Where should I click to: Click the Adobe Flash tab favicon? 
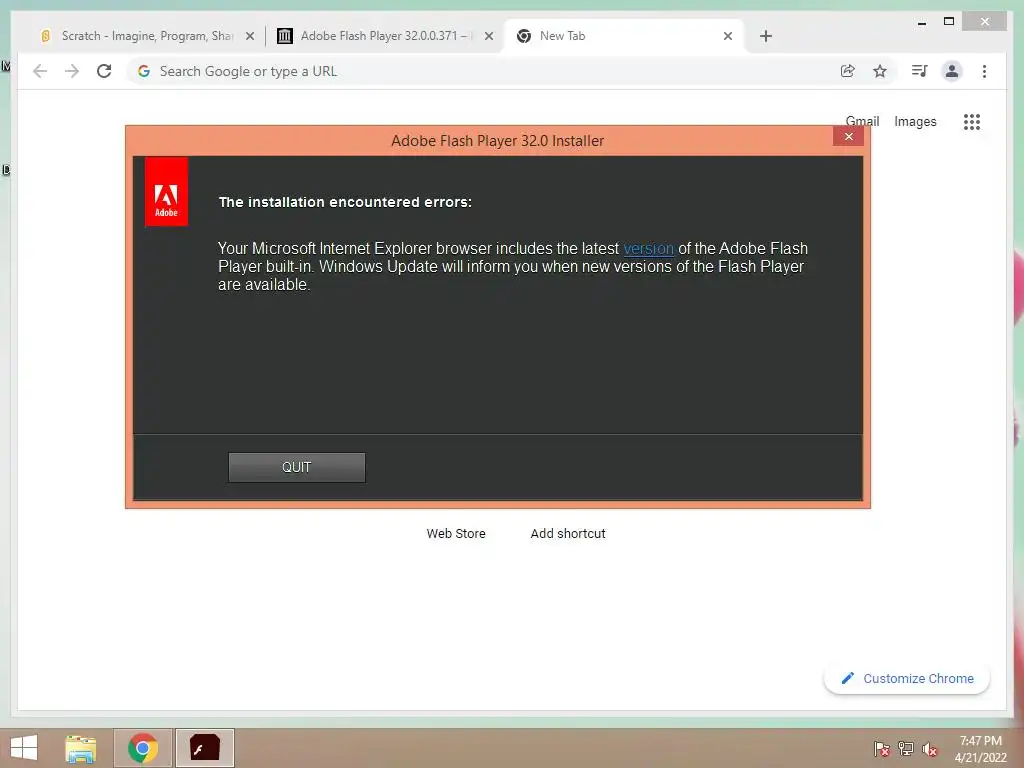click(x=285, y=36)
